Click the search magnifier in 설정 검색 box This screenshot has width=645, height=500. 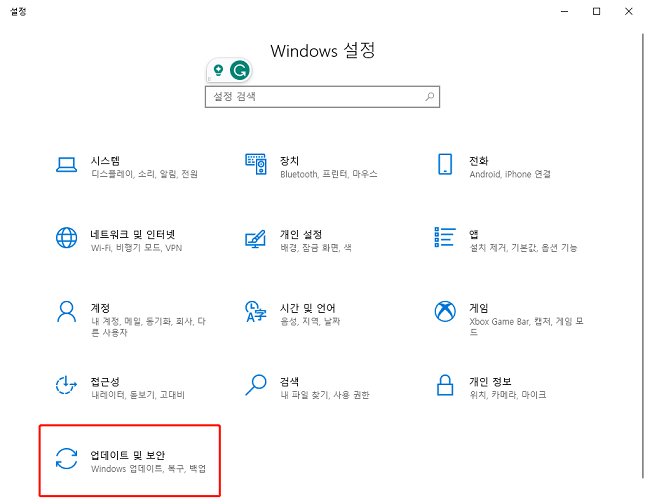429,97
